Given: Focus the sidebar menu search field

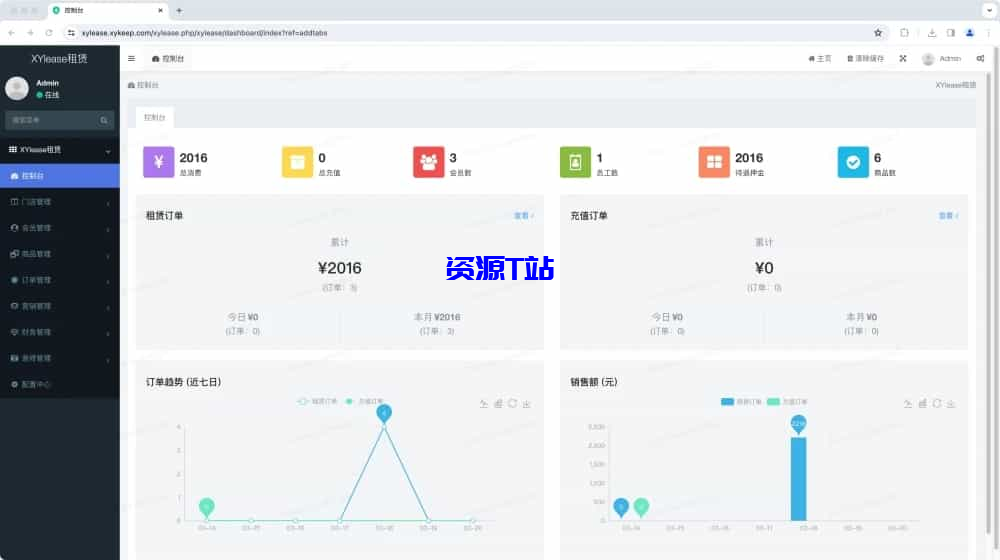Looking at the screenshot, I should (x=52, y=121).
